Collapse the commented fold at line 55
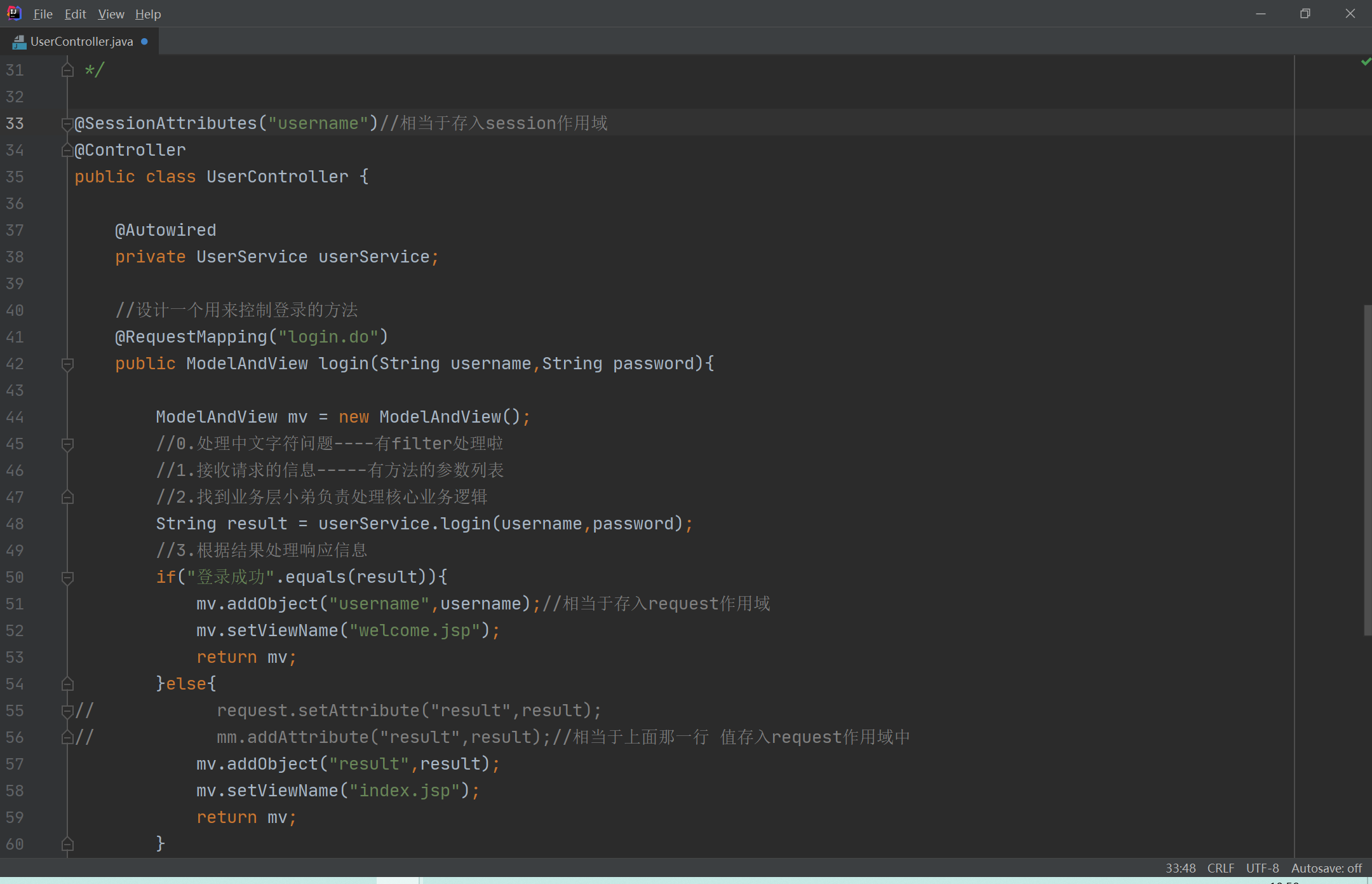The height and width of the screenshot is (884, 1372). pos(67,711)
